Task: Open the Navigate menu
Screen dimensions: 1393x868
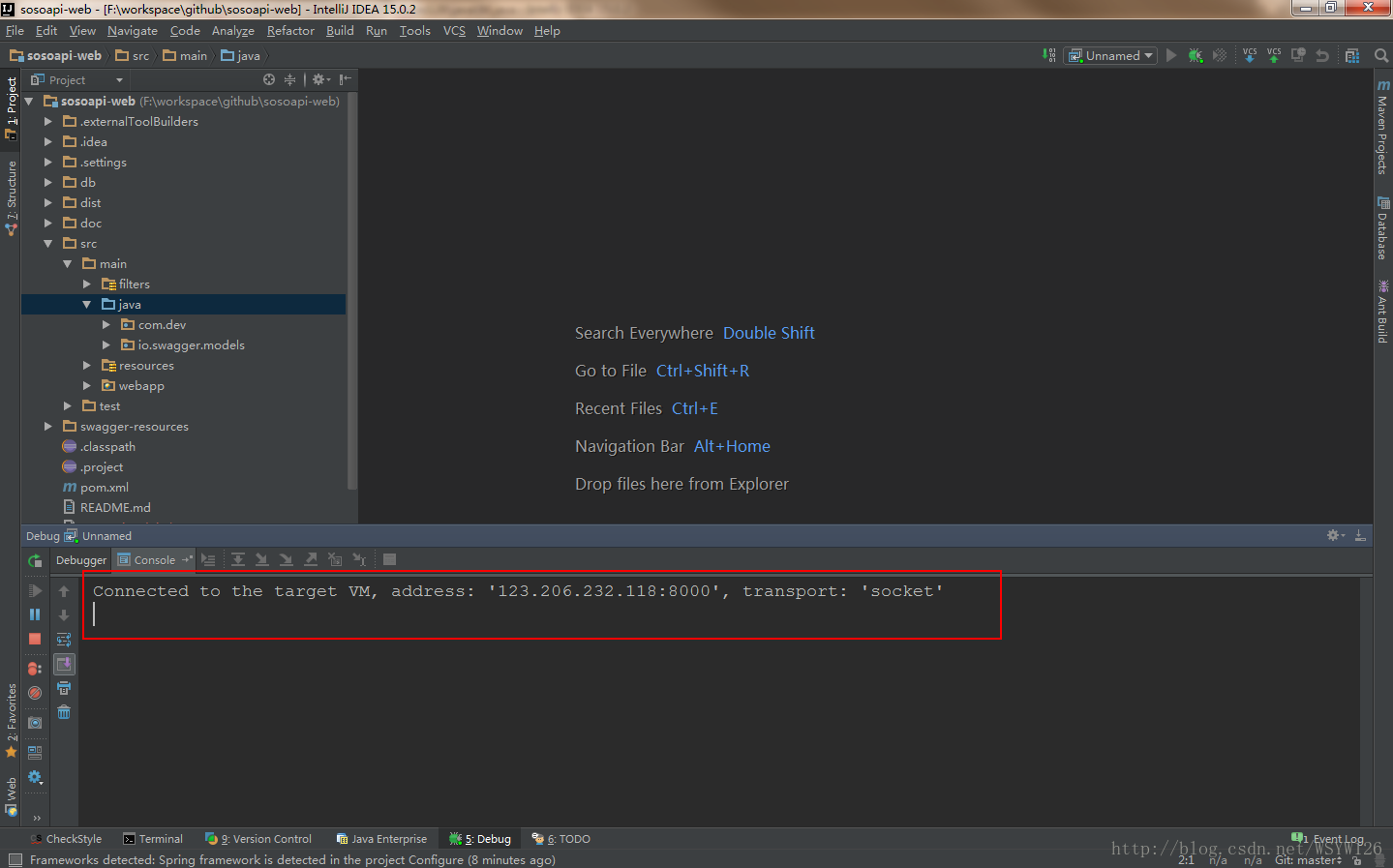Action: (133, 31)
